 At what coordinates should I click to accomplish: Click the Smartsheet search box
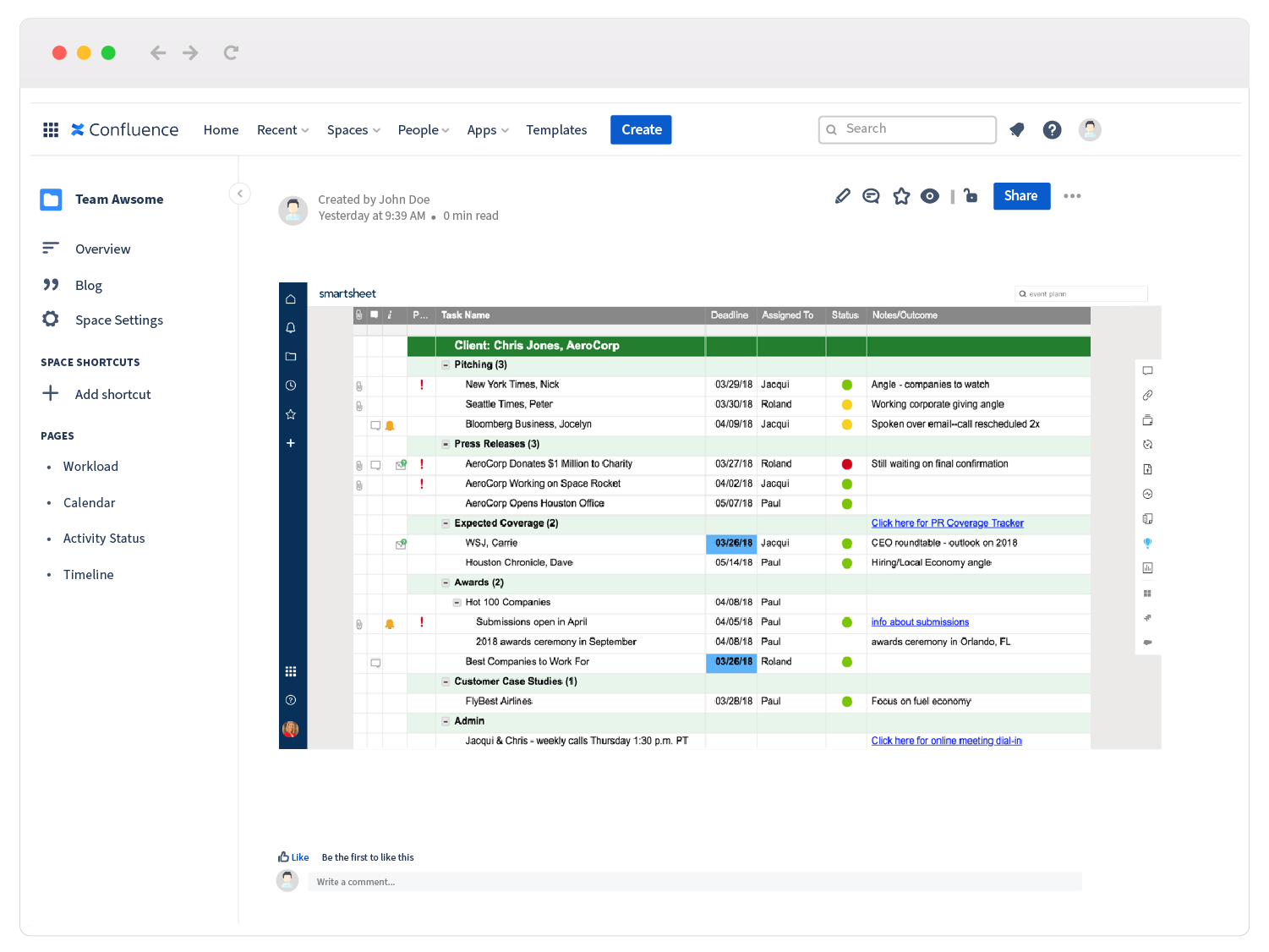[1081, 294]
